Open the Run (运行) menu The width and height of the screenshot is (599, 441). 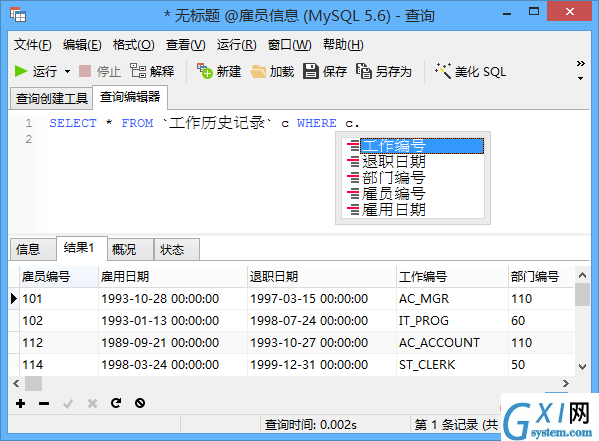237,45
